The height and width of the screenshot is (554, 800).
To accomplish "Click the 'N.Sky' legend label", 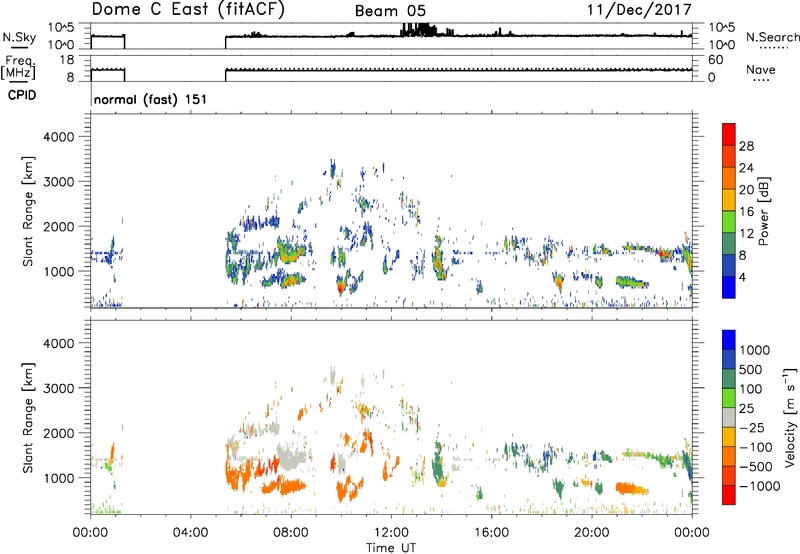I will click(x=19, y=37).
